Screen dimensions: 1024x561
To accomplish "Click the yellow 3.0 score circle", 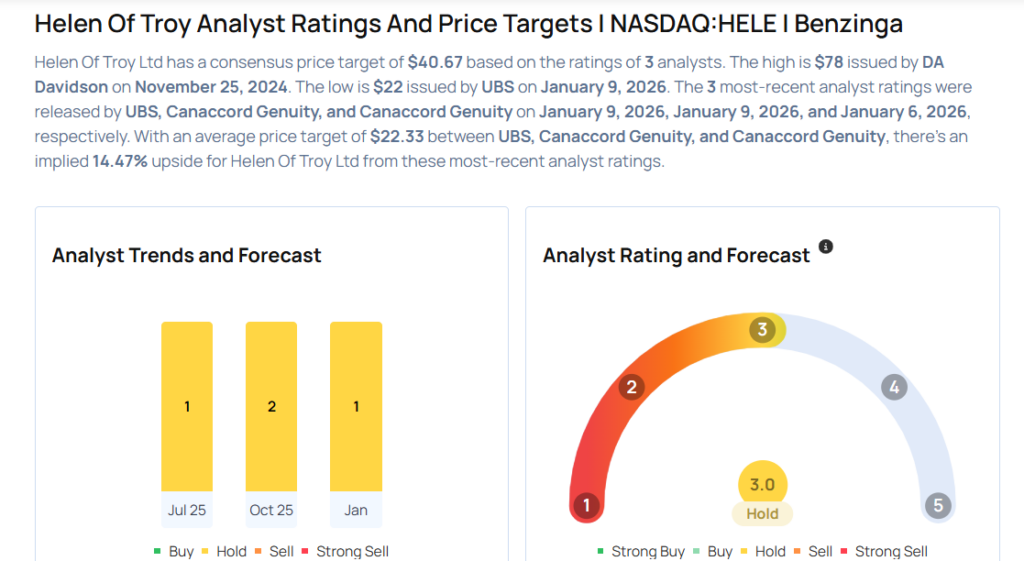I will [x=762, y=485].
